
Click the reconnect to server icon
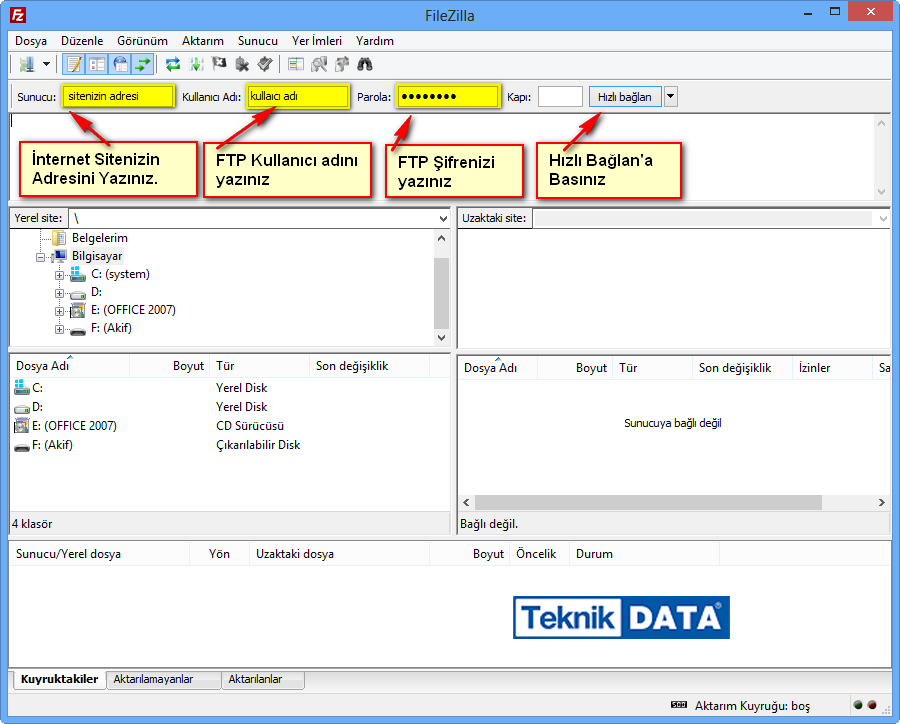(x=265, y=65)
